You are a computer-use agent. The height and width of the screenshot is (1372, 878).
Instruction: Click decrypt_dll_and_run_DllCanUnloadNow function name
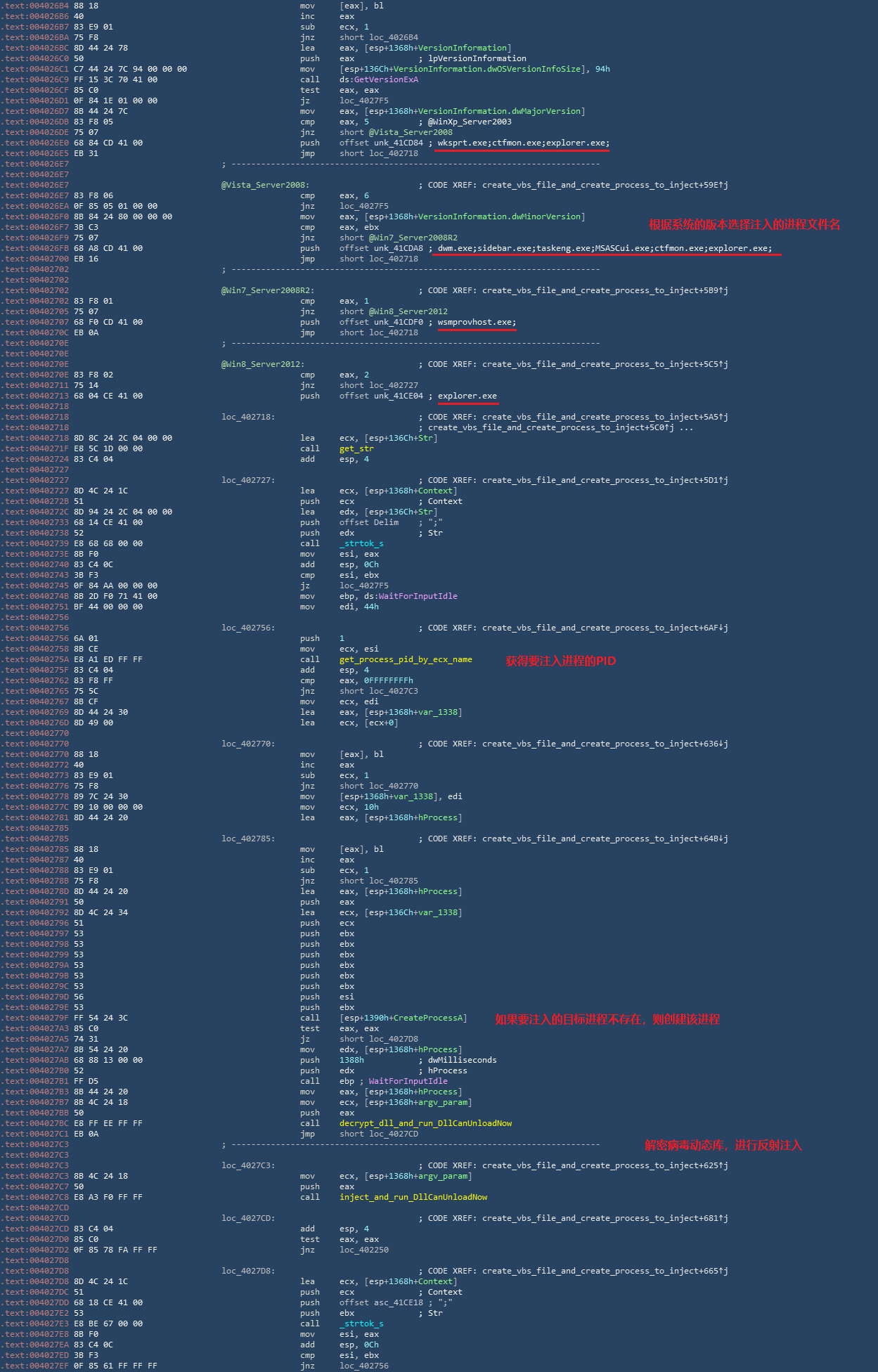coord(425,1123)
